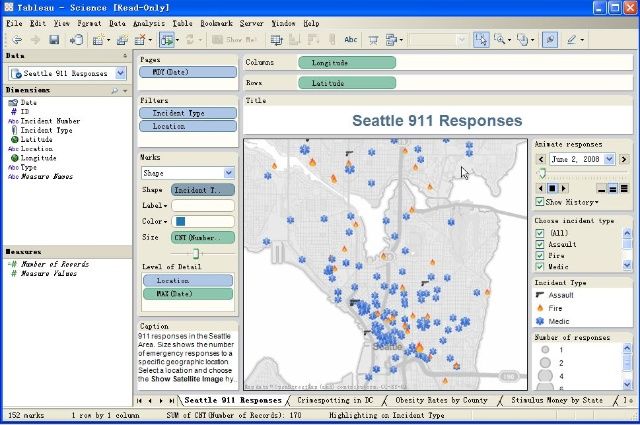
Task: Uncheck the Assault incident type
Action: (540, 244)
